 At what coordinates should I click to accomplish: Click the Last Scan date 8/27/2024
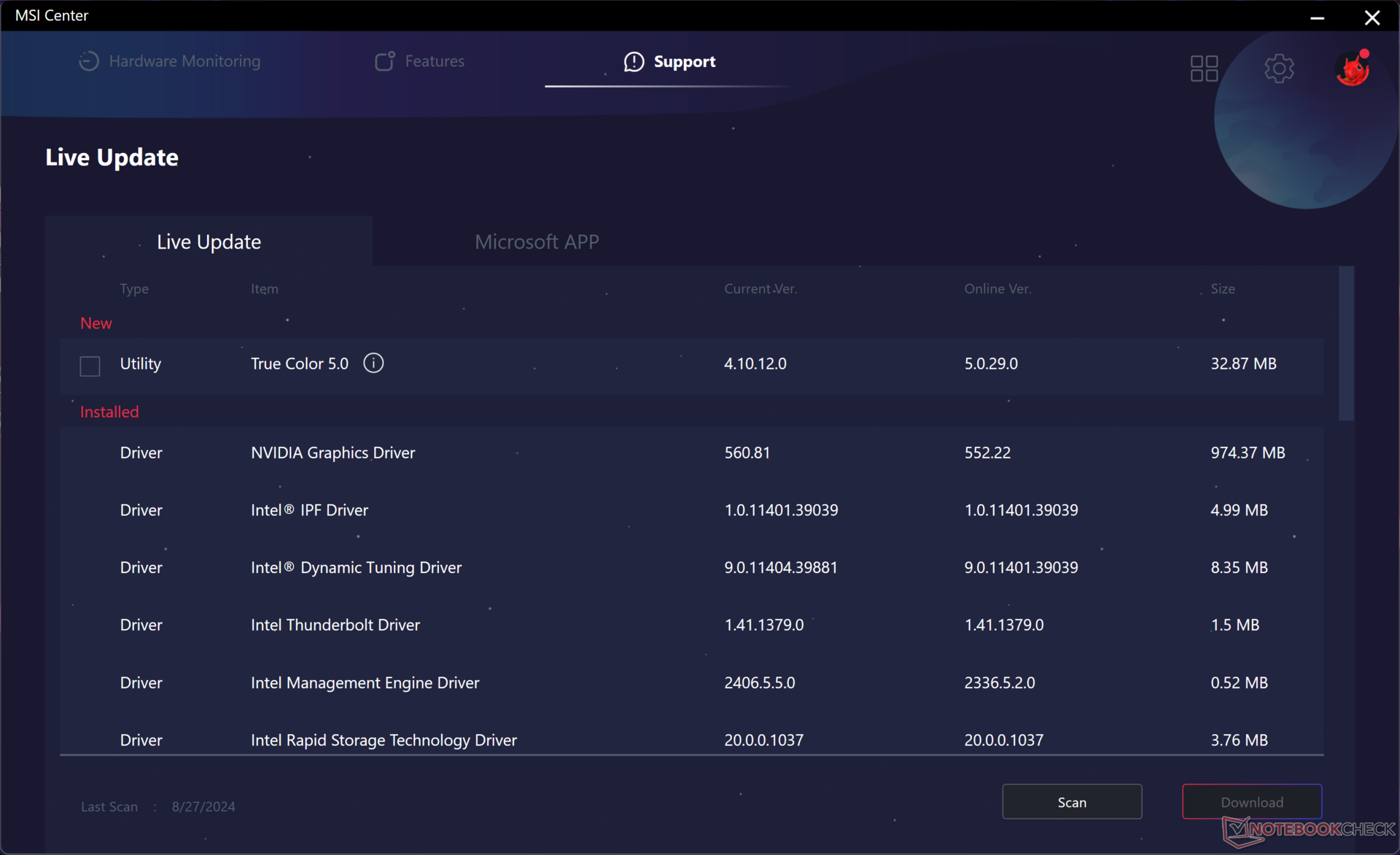coord(203,806)
